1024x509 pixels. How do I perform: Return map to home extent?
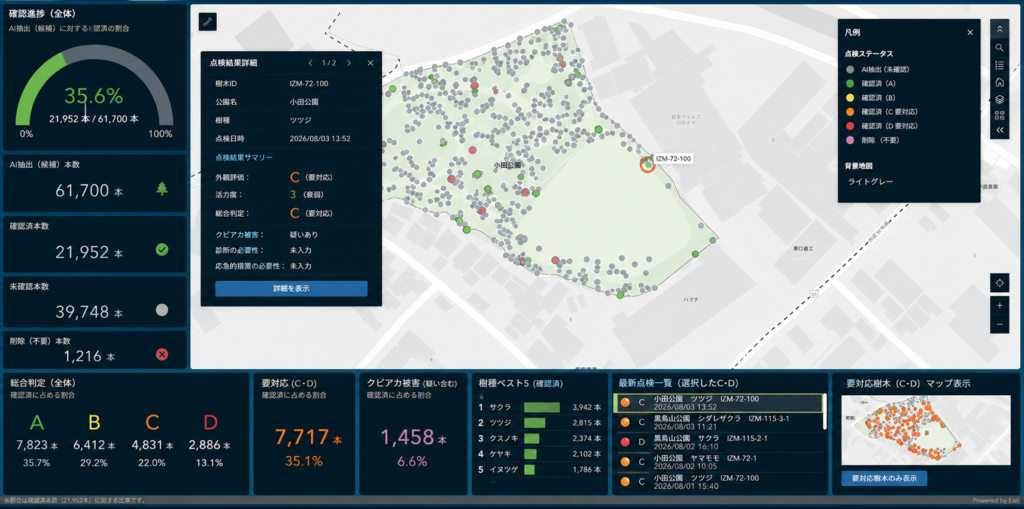pyautogui.click(x=999, y=82)
